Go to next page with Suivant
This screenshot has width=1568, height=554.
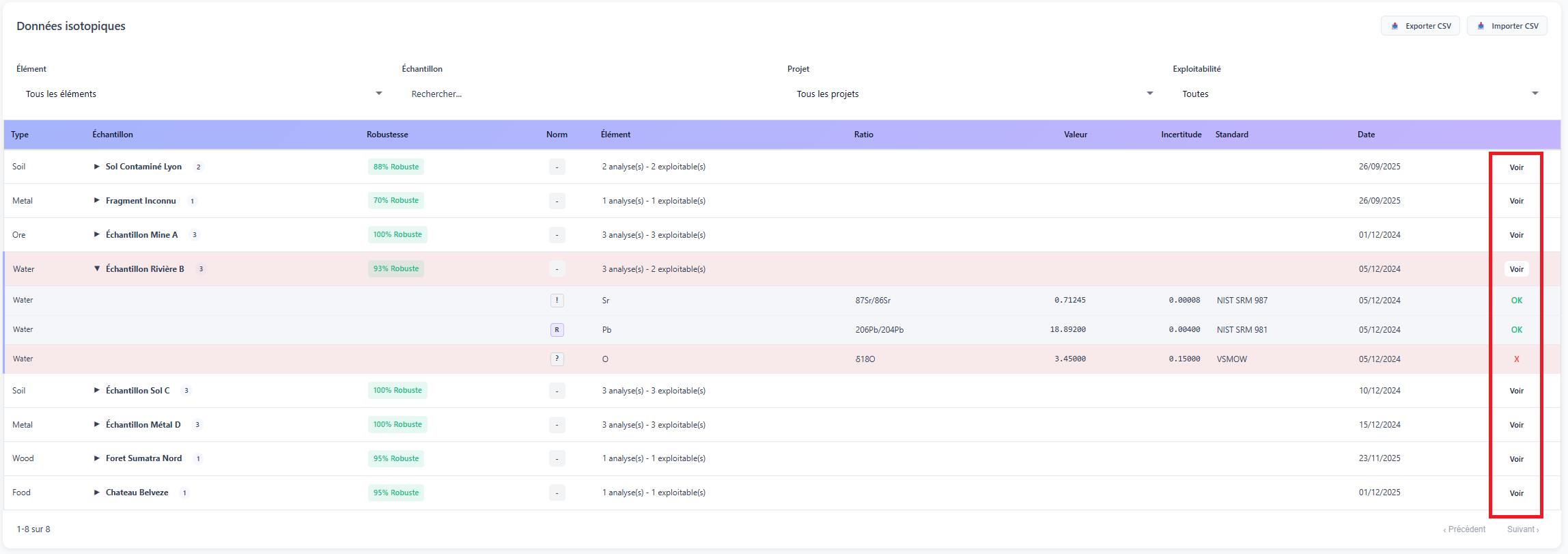click(x=1522, y=529)
